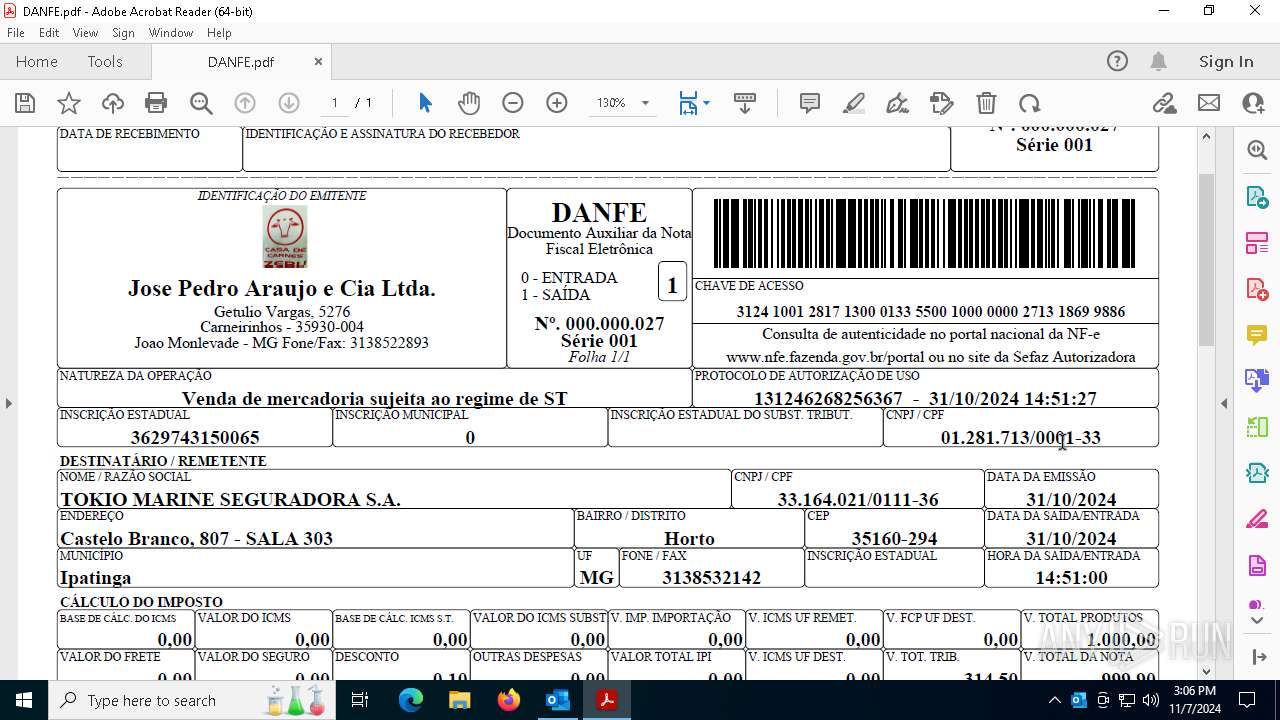Open the Sign pen tool in the toolbar

898,103
